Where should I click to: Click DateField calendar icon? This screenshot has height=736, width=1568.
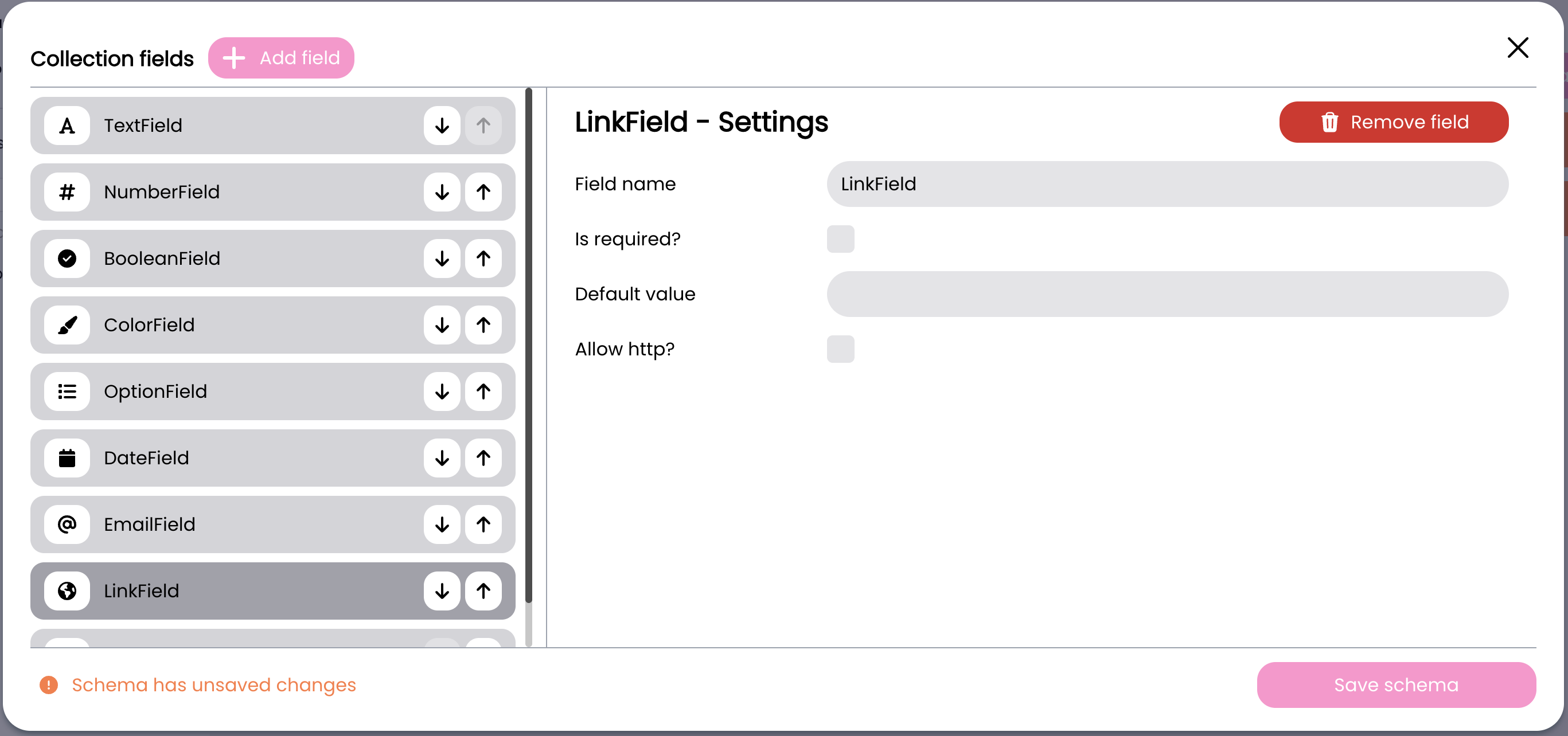pyautogui.click(x=67, y=458)
